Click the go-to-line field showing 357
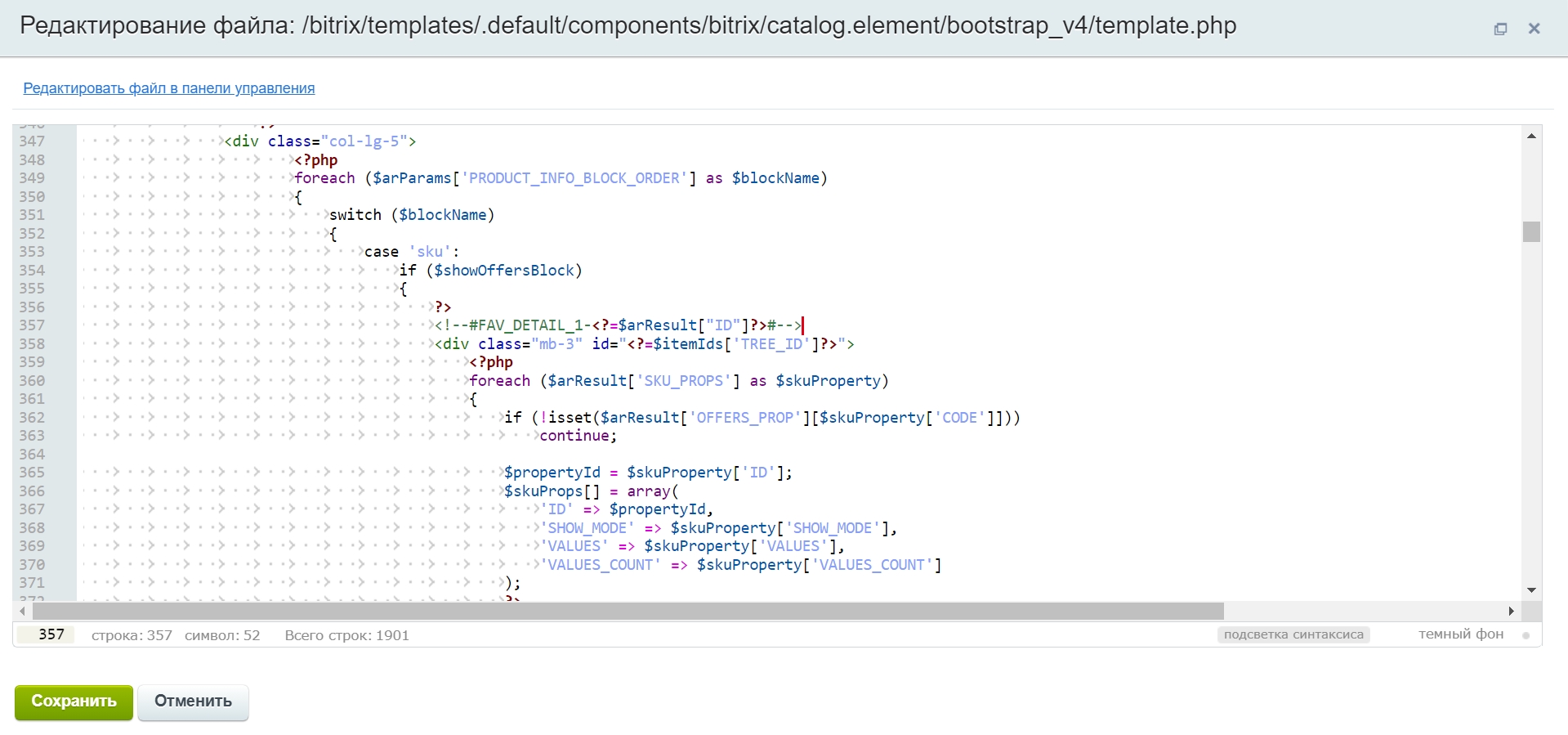The width and height of the screenshot is (1568, 735). coord(47,634)
